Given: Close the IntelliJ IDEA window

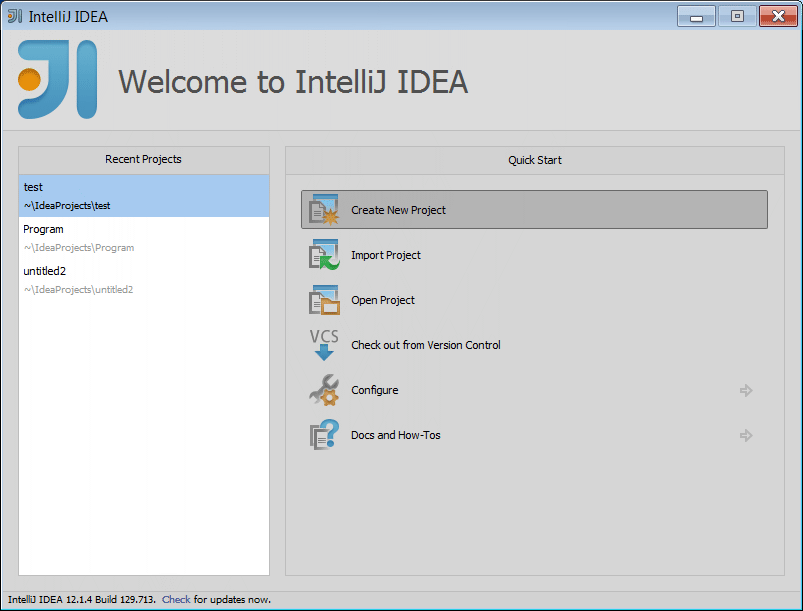Looking at the screenshot, I should click(778, 16).
